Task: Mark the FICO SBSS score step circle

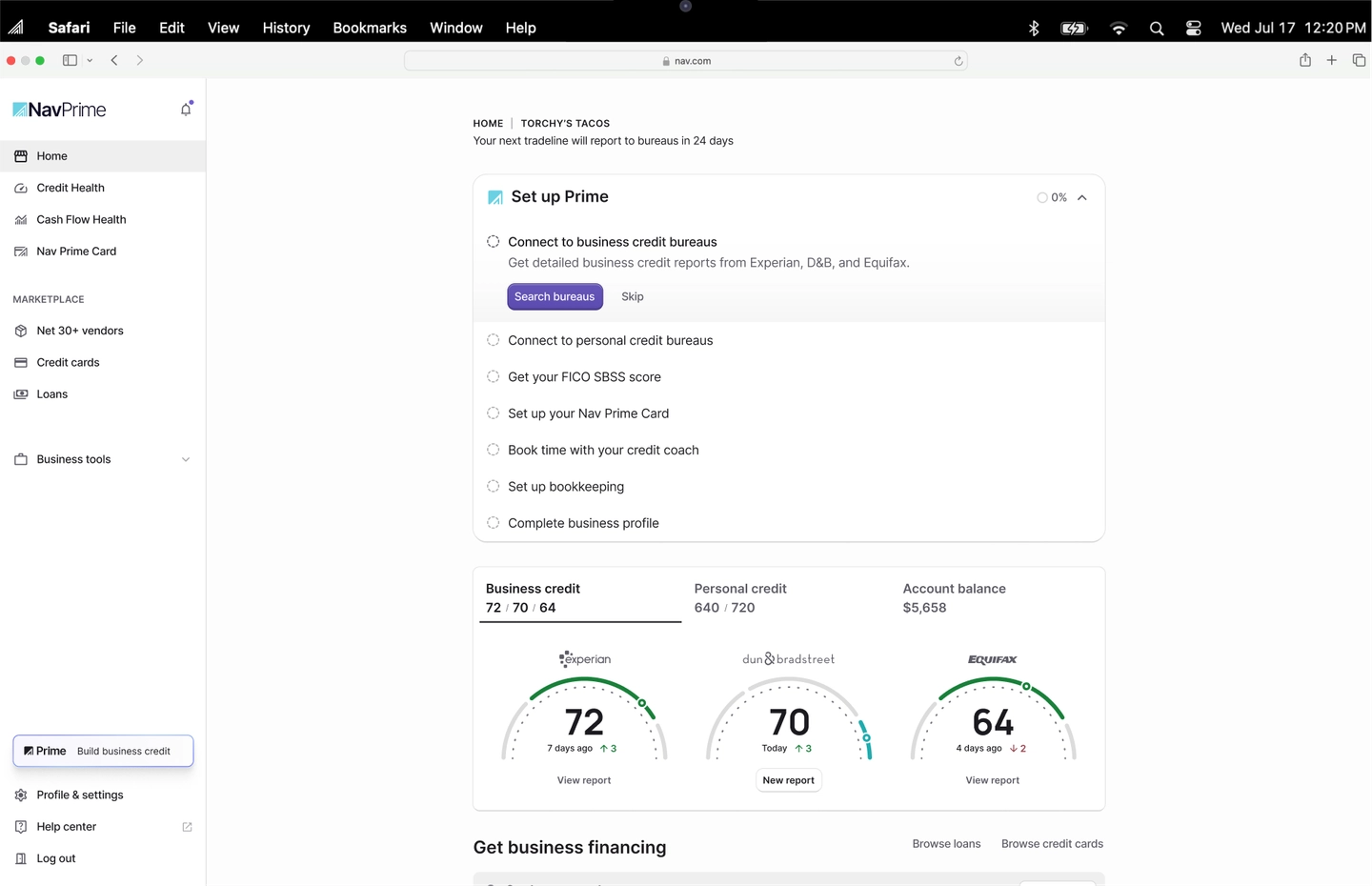Action: pyautogui.click(x=494, y=376)
